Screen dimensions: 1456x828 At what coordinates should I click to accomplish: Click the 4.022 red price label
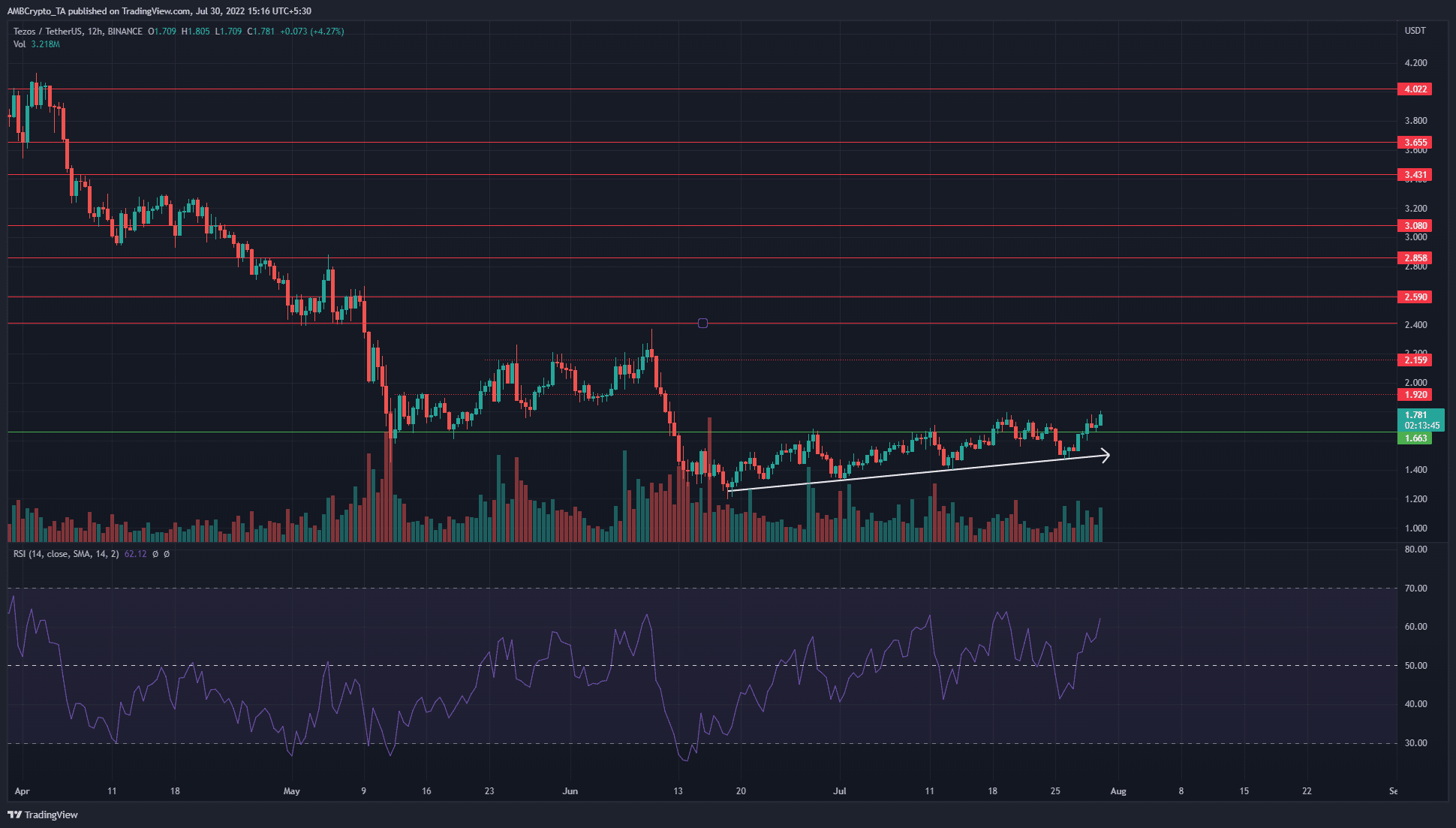click(x=1415, y=89)
